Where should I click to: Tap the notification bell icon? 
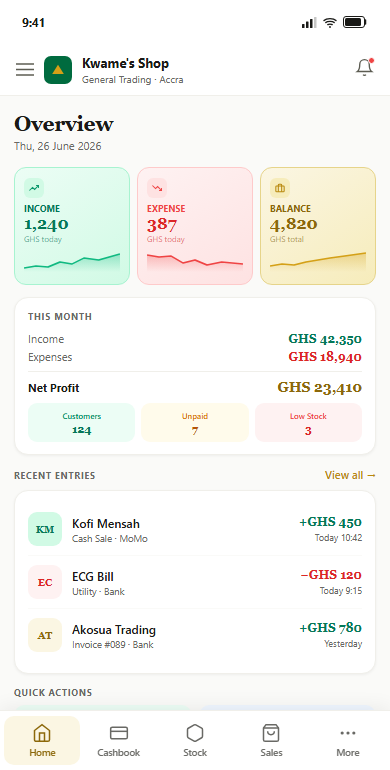tap(364, 68)
